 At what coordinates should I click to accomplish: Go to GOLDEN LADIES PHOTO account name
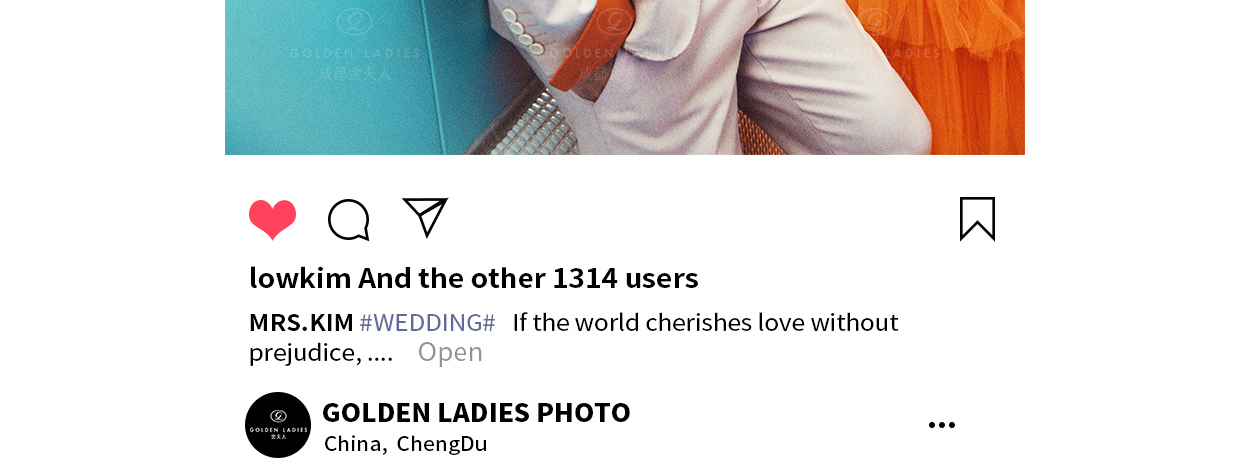point(476,412)
